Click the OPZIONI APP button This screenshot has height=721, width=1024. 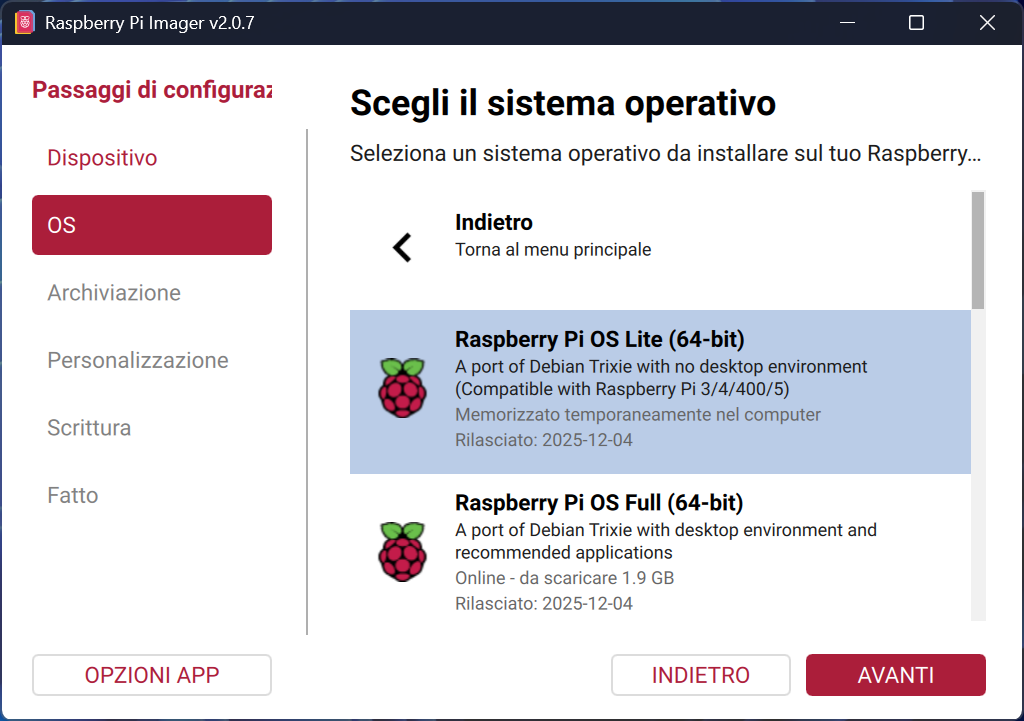(x=151, y=675)
